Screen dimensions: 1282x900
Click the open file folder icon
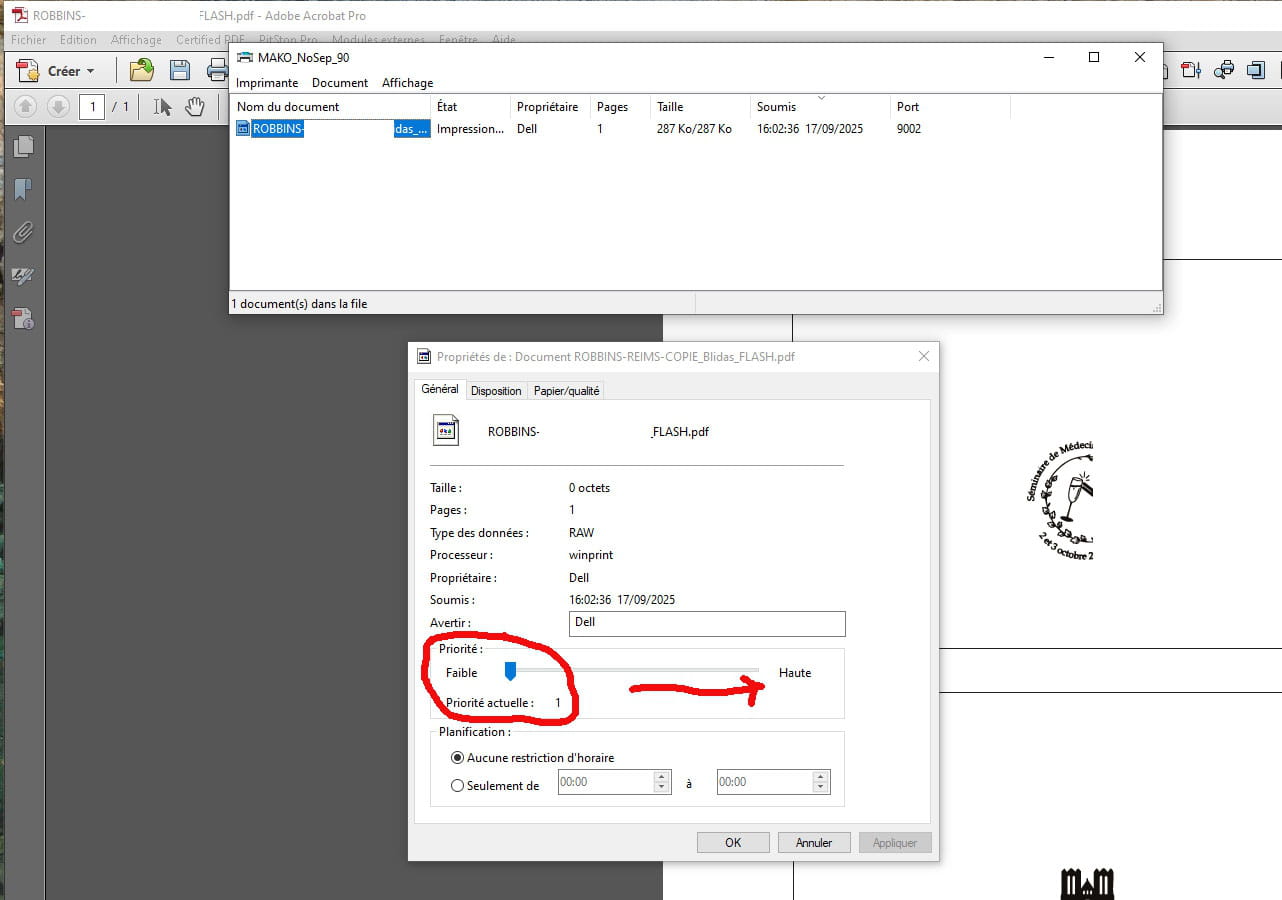[142, 70]
